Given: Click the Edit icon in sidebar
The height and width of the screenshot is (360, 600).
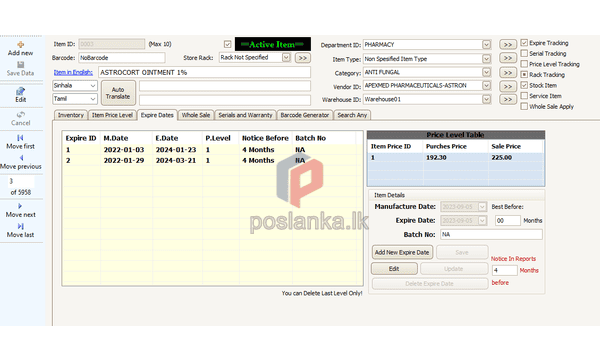Looking at the screenshot, I should point(21,91).
